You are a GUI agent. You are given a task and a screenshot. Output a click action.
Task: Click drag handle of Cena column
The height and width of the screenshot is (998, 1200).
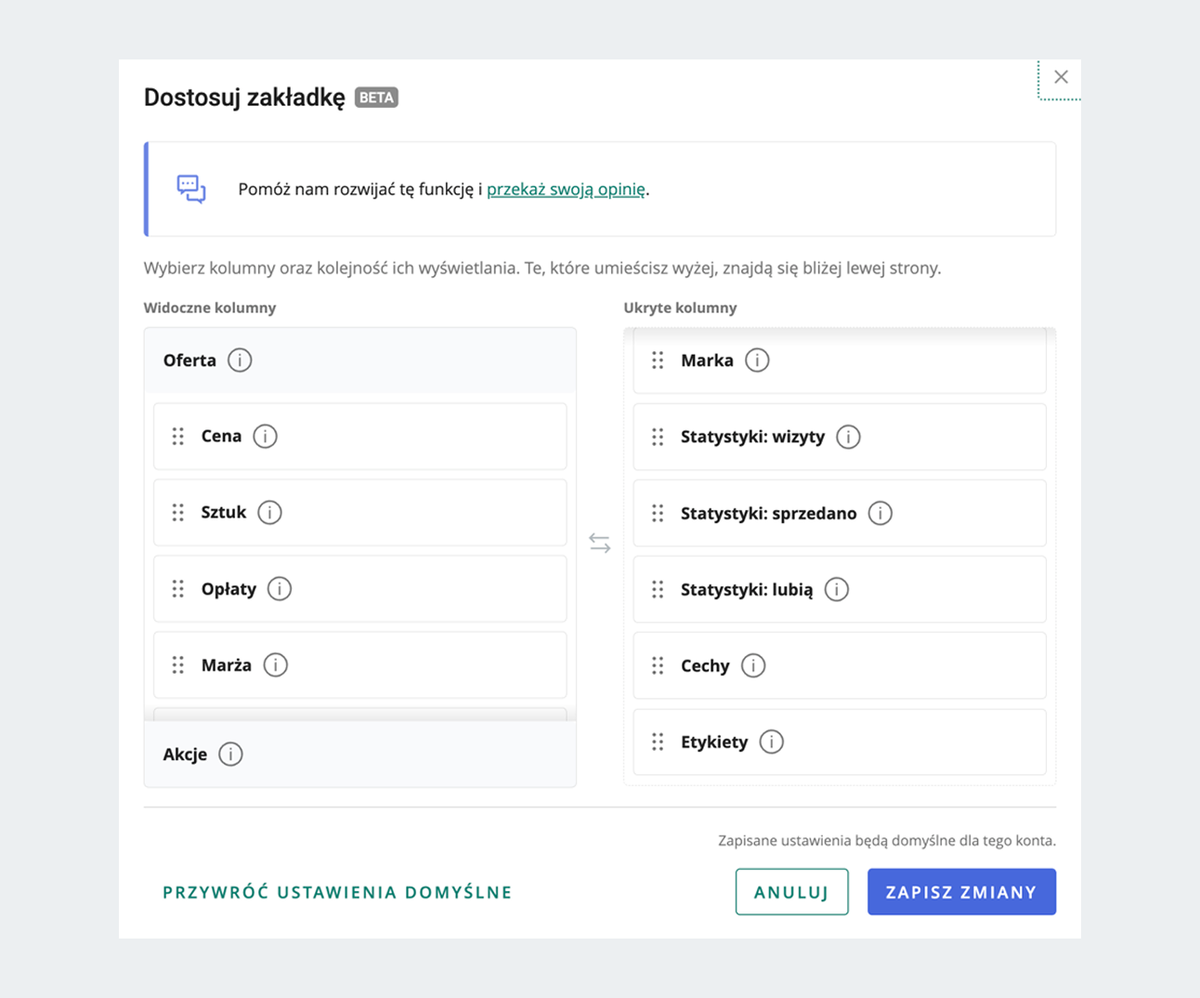coord(178,436)
